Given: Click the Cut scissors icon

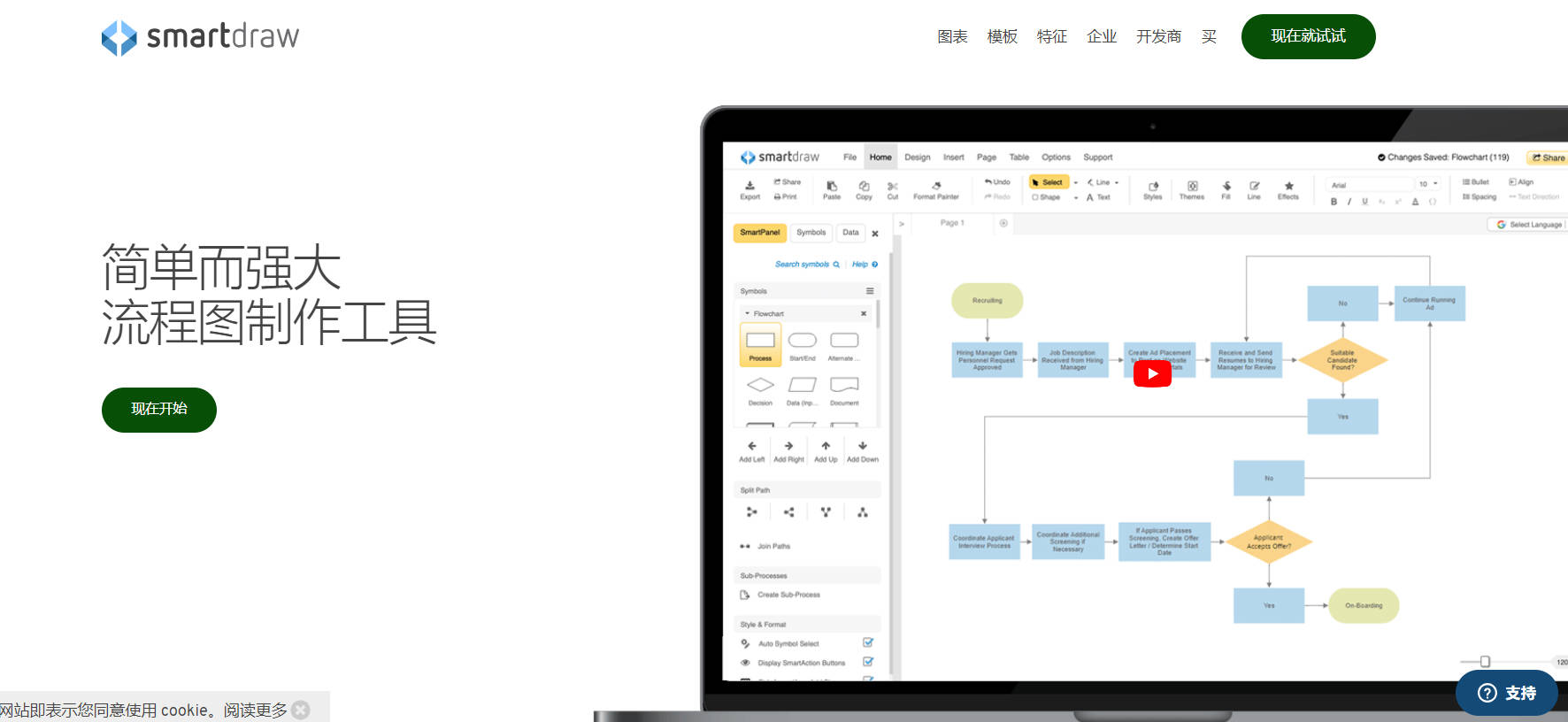Looking at the screenshot, I should pos(893,190).
